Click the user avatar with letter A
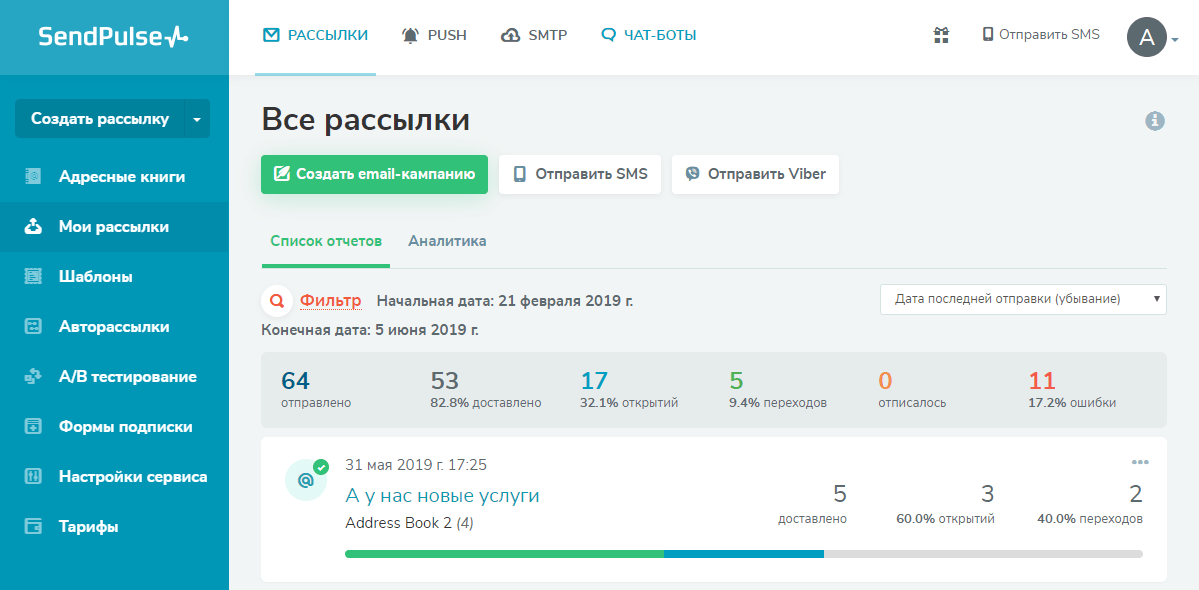Screen dimensions: 1199x590 point(1146,37)
